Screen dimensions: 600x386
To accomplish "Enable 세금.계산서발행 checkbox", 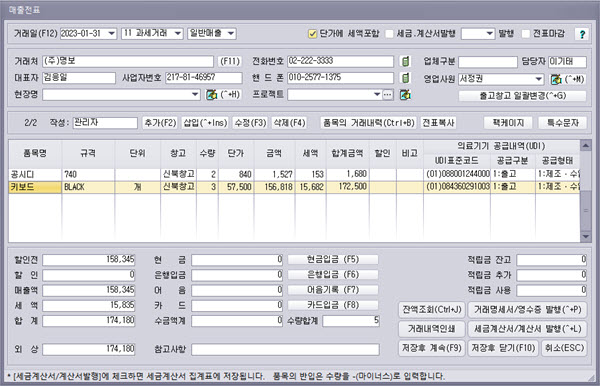I will tap(389, 34).
